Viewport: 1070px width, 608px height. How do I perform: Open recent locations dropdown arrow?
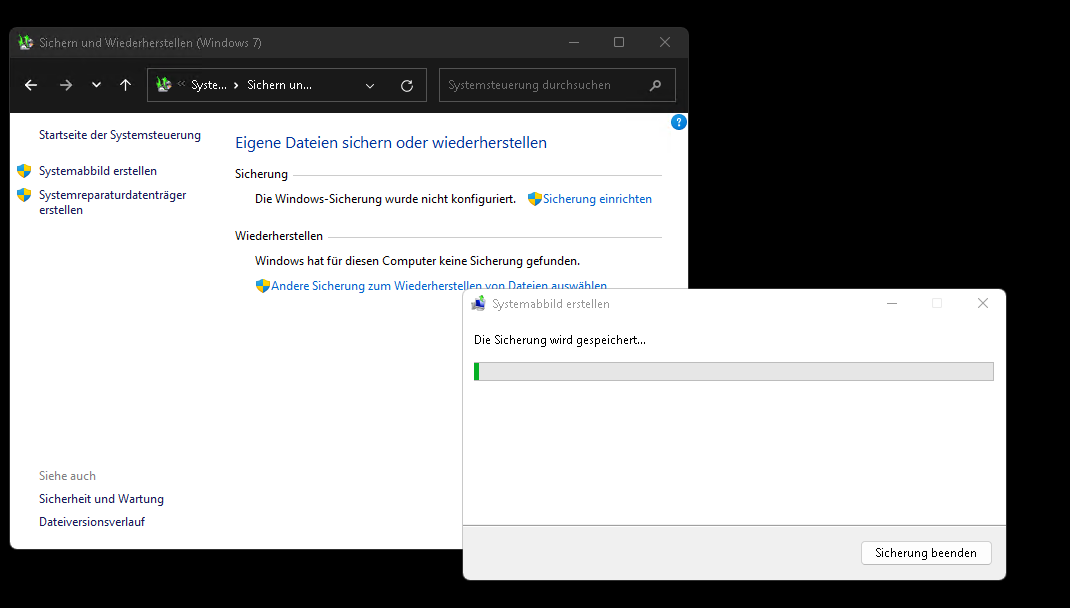[x=96, y=85]
